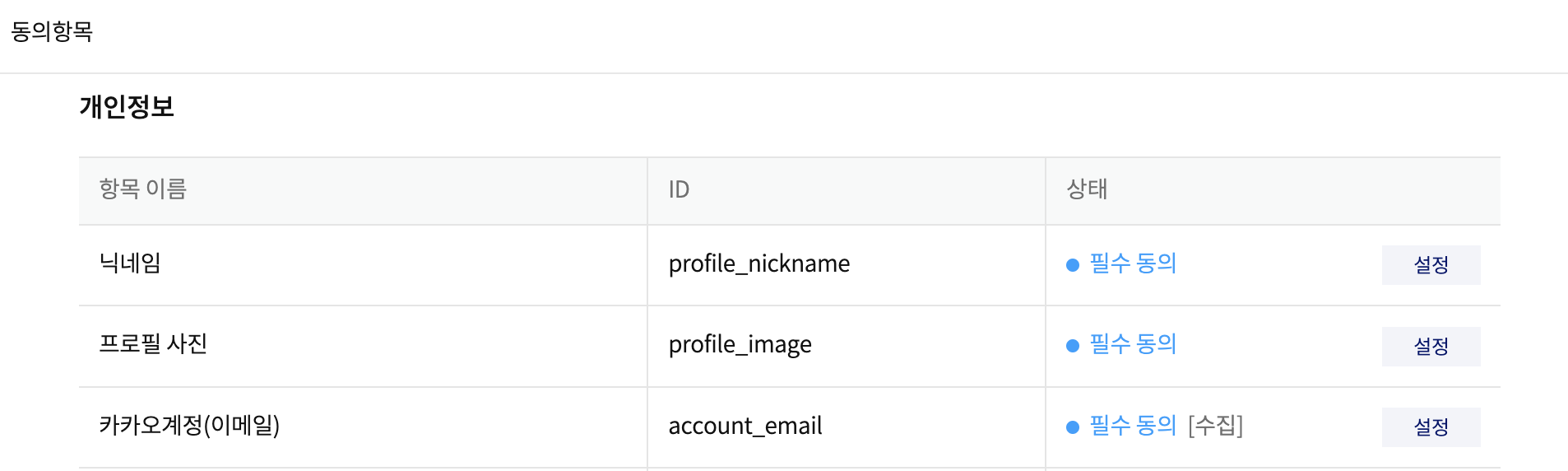Click the ID column header

click(x=679, y=189)
